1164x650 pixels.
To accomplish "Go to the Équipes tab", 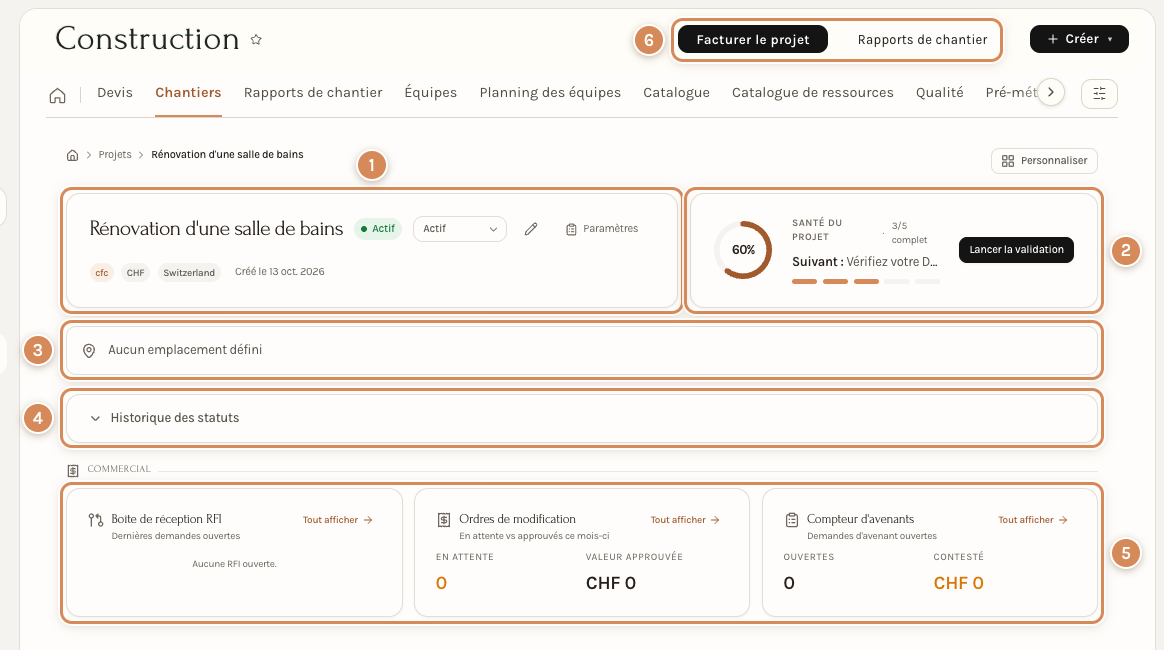I will 431,93.
